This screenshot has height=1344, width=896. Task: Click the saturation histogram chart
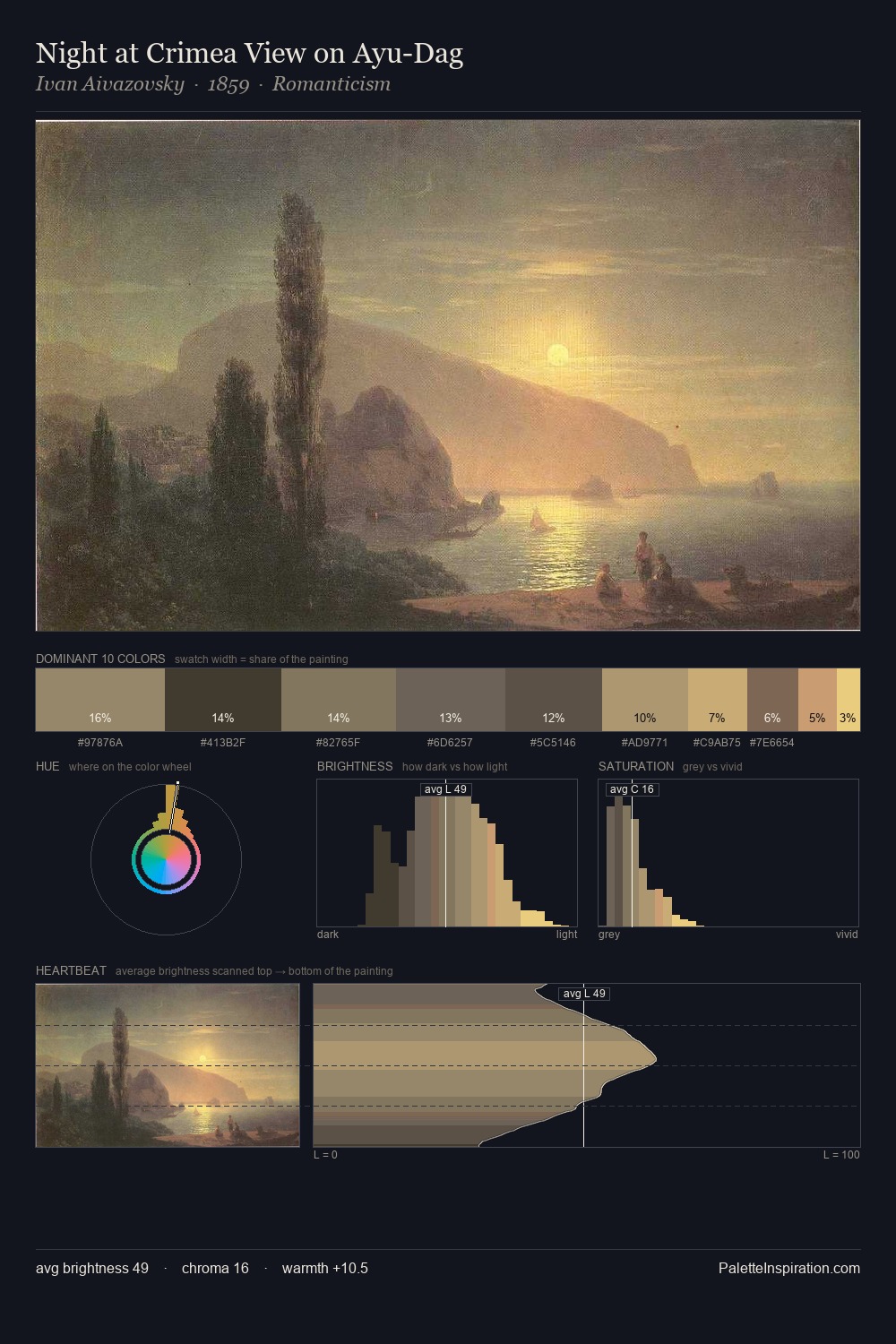click(x=728, y=853)
